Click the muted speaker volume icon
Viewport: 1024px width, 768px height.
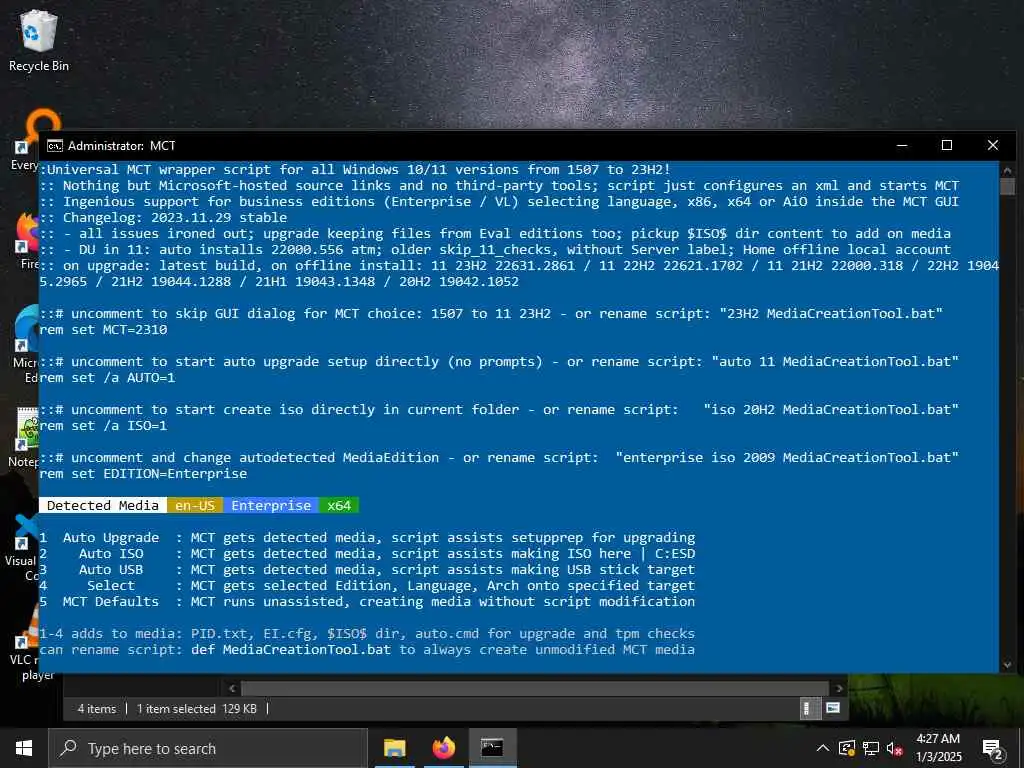pyautogui.click(x=895, y=748)
